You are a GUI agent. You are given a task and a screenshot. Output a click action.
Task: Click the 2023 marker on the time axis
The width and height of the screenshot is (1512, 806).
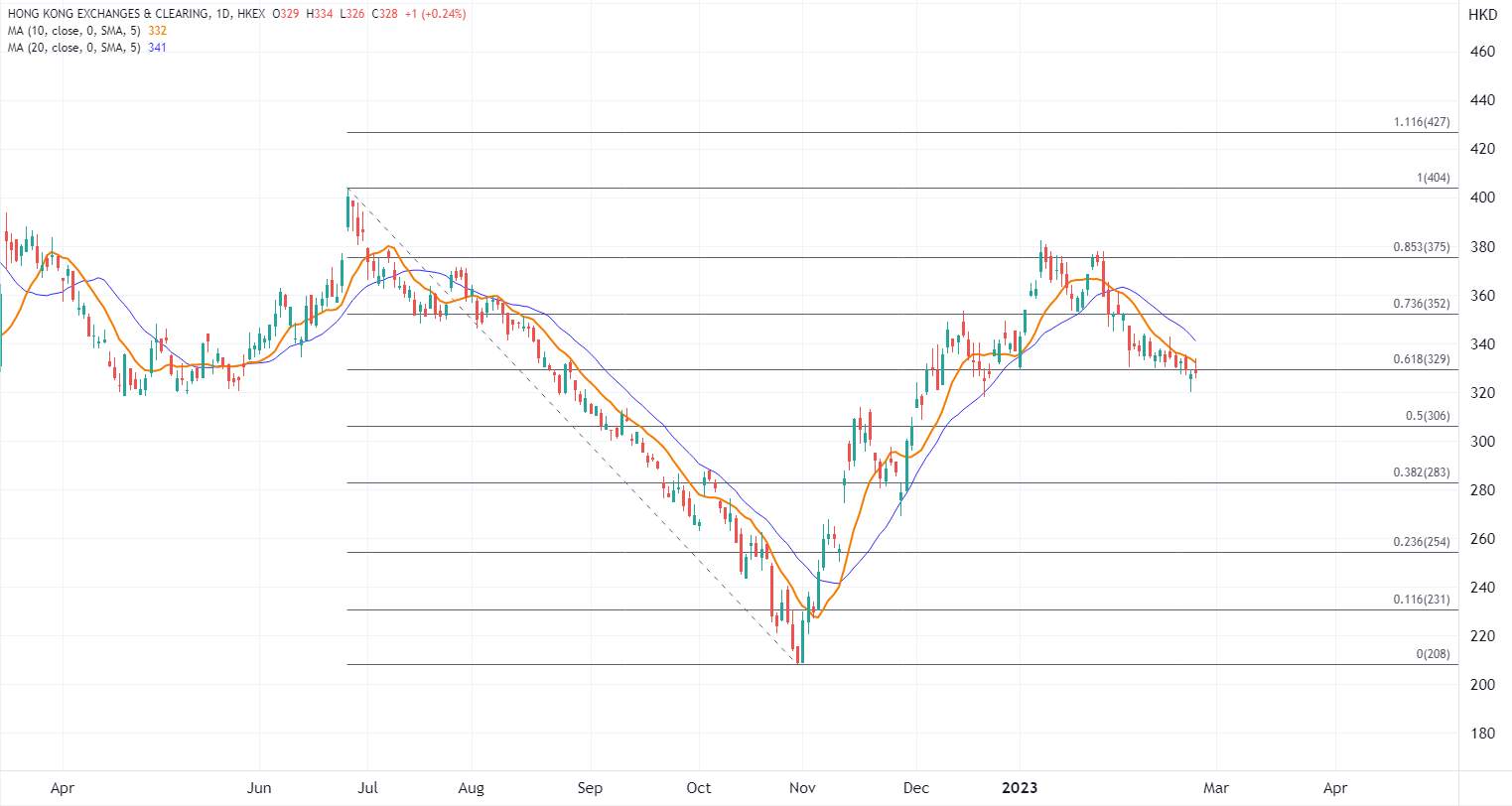1019,788
